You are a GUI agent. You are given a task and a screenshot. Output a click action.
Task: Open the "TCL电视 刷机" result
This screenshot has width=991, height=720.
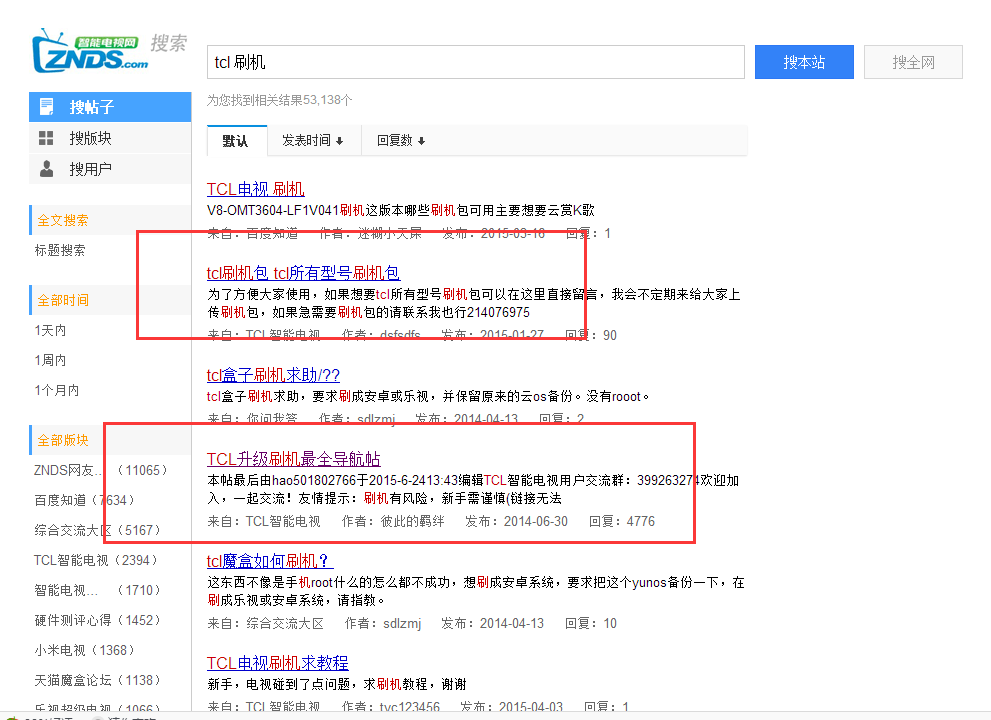point(255,189)
